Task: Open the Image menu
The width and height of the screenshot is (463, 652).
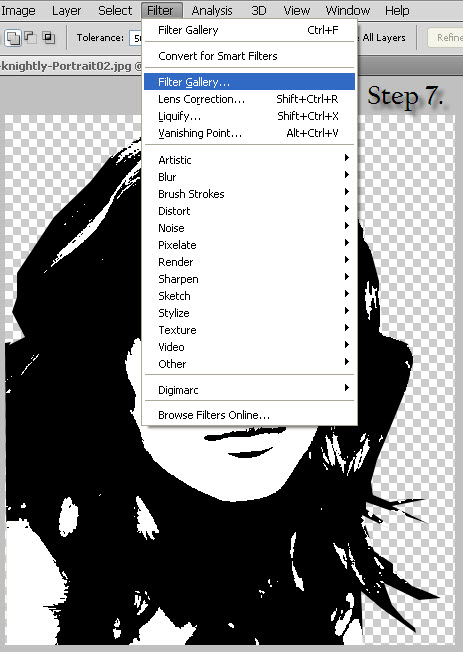Action: coord(18,10)
